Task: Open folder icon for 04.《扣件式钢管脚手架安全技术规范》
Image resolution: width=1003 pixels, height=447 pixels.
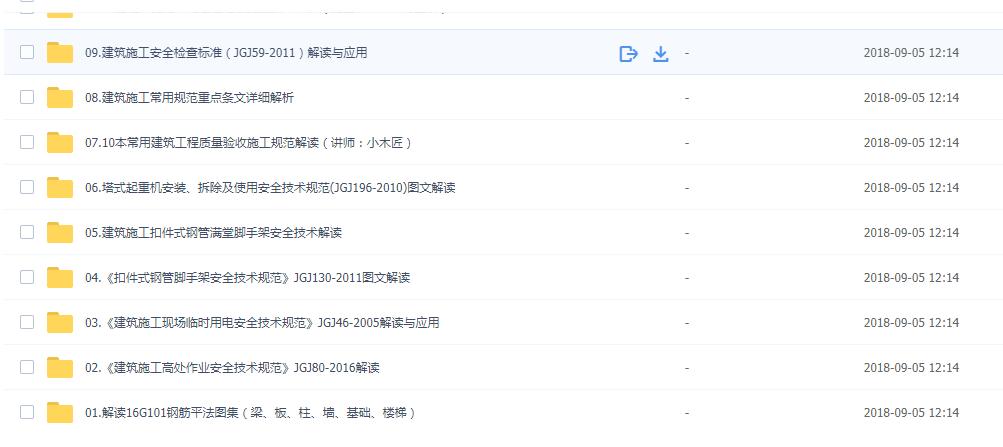Action: pyautogui.click(x=60, y=278)
